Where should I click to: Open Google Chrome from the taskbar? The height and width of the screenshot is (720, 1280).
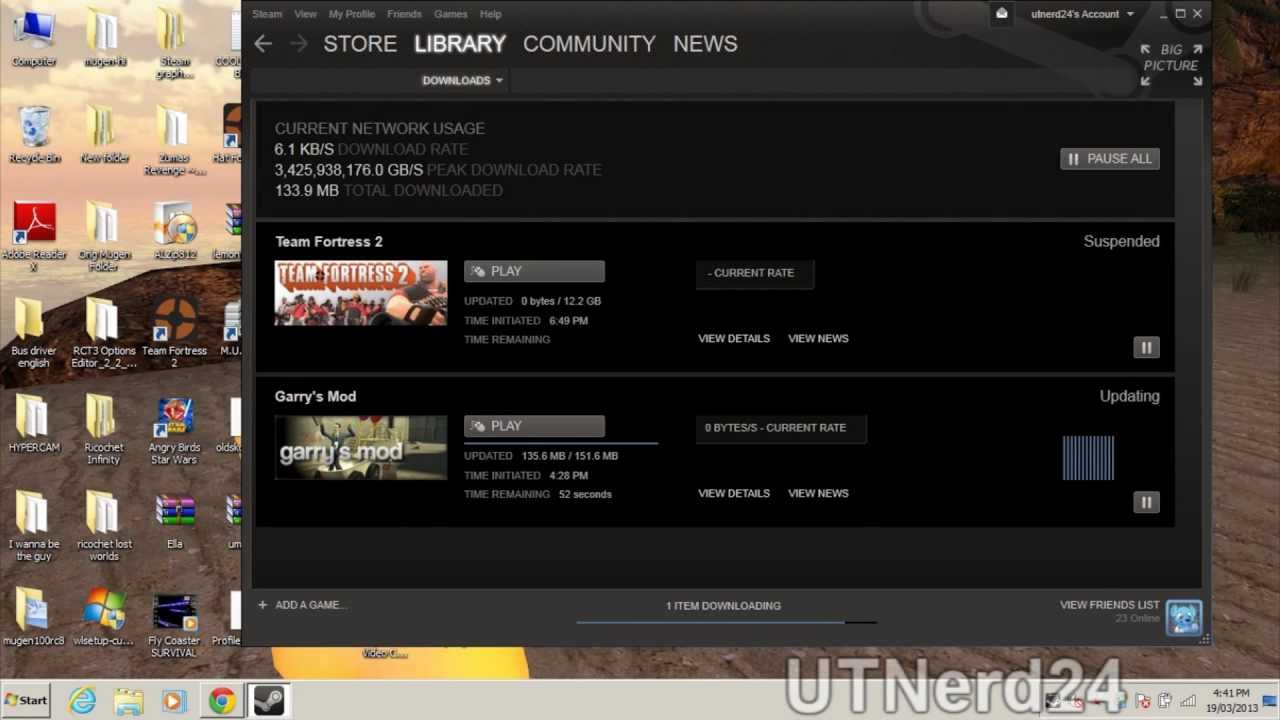pyautogui.click(x=222, y=701)
